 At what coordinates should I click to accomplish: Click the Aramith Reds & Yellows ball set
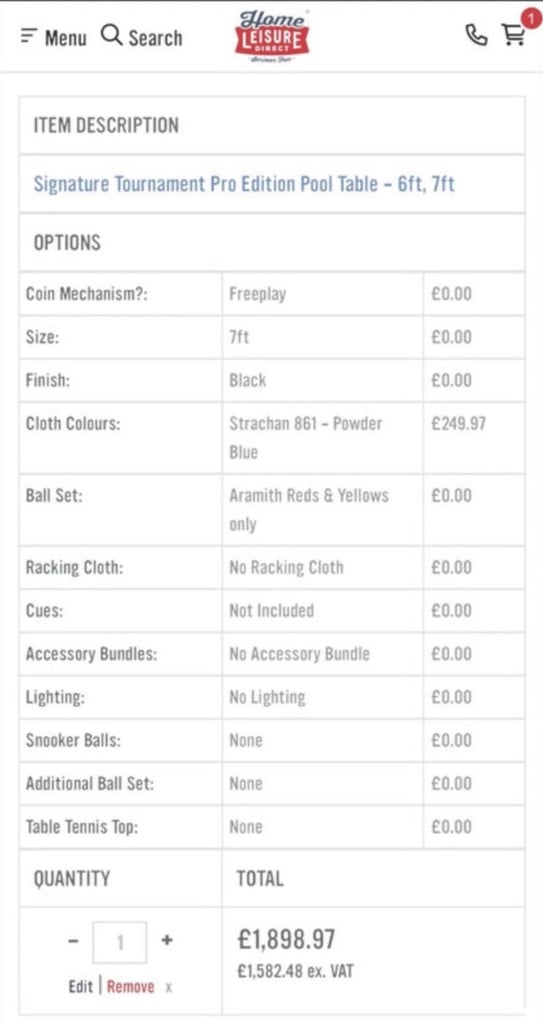tap(308, 509)
